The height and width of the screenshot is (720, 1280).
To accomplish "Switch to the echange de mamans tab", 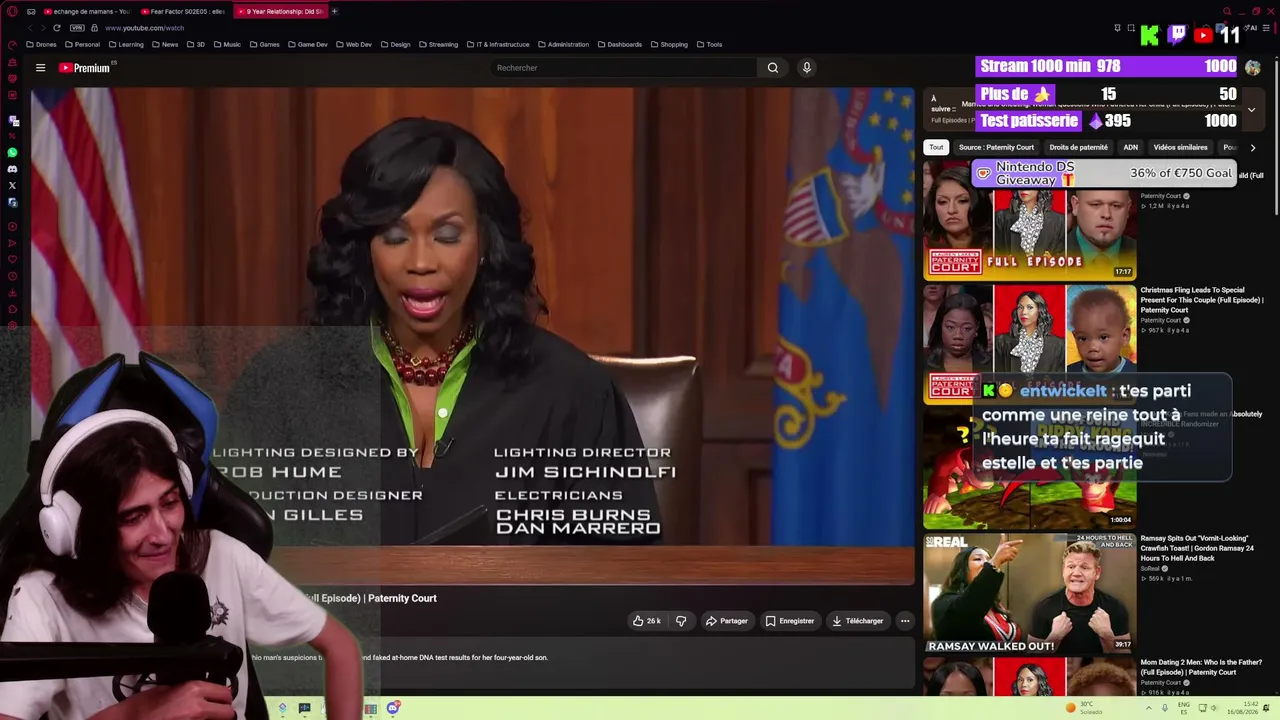I will point(85,11).
